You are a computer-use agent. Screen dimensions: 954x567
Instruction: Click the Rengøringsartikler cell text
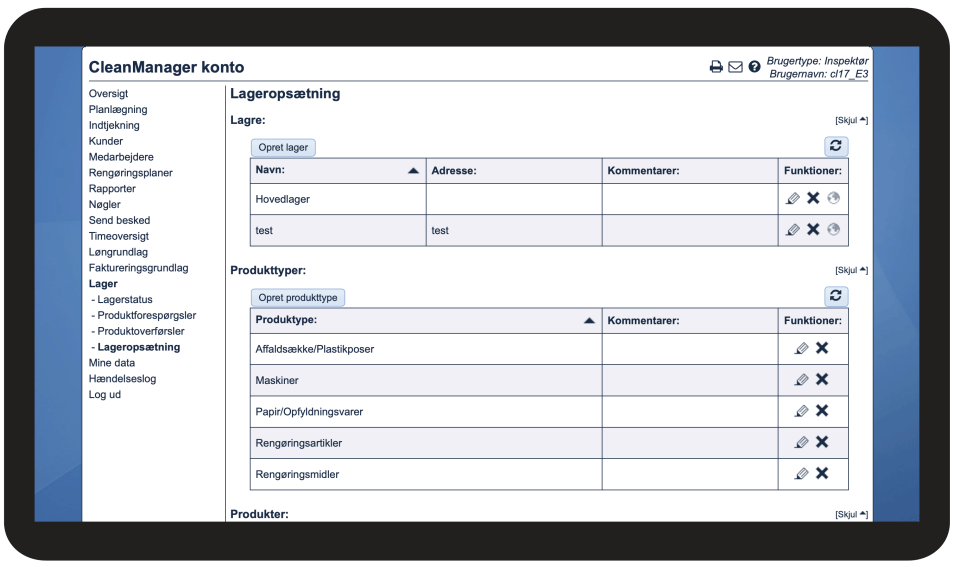(299, 443)
